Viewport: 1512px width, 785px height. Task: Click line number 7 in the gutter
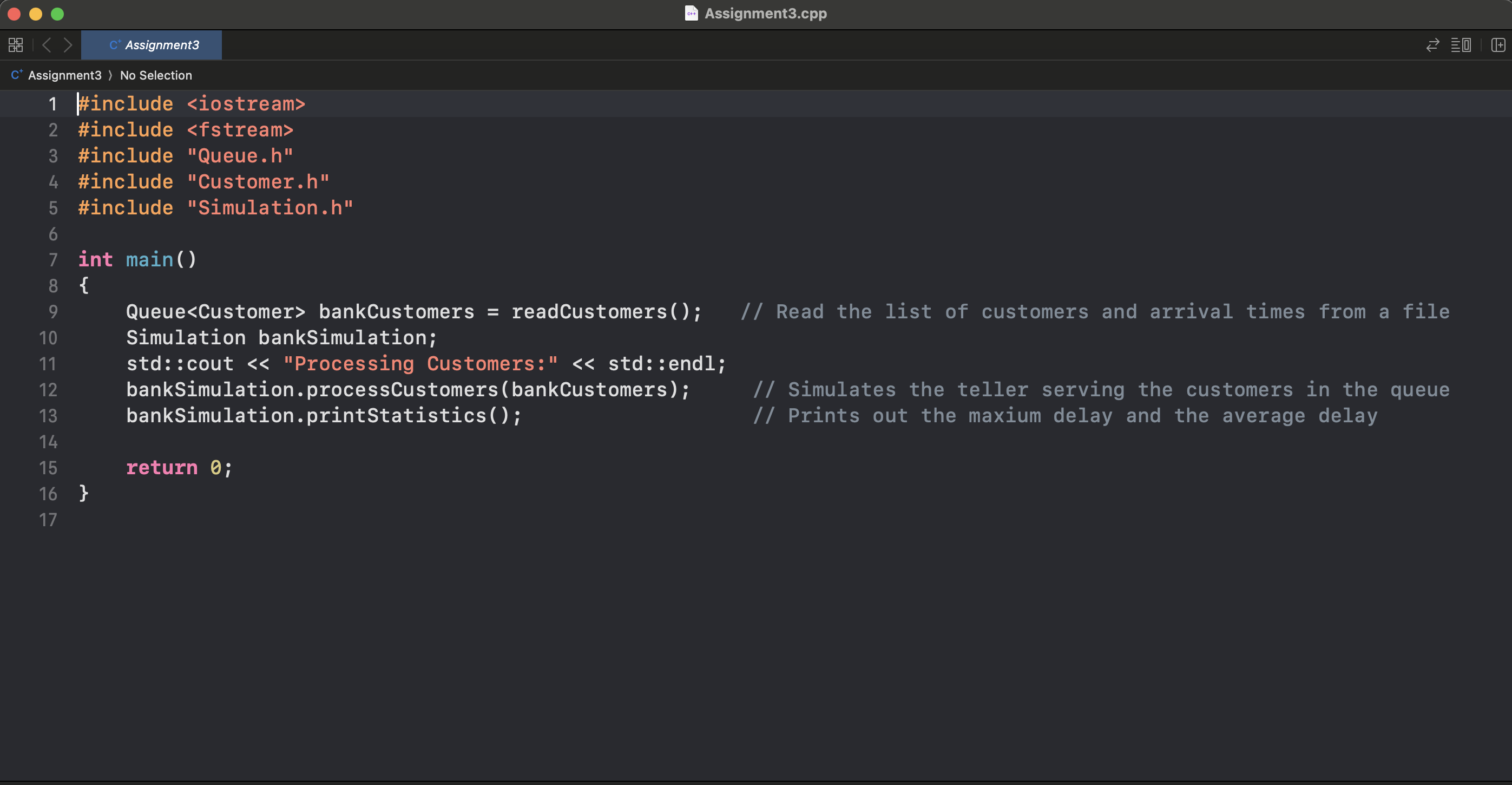pyautogui.click(x=53, y=259)
